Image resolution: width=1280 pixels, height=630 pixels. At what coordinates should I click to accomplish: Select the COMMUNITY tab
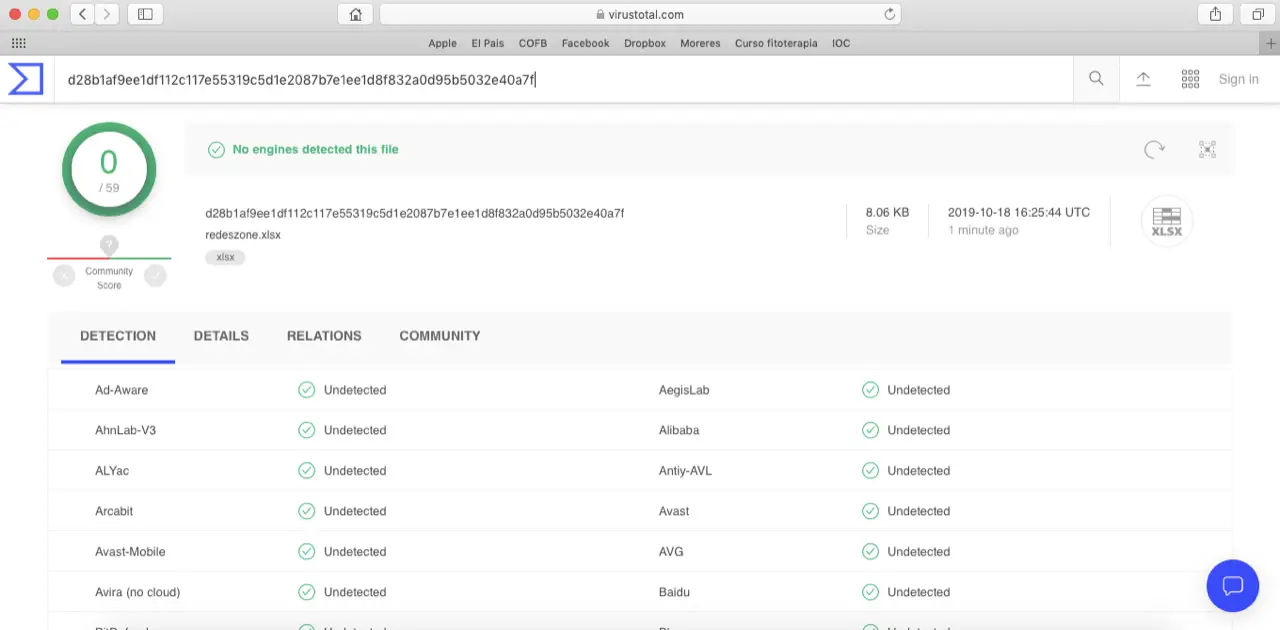pos(440,336)
